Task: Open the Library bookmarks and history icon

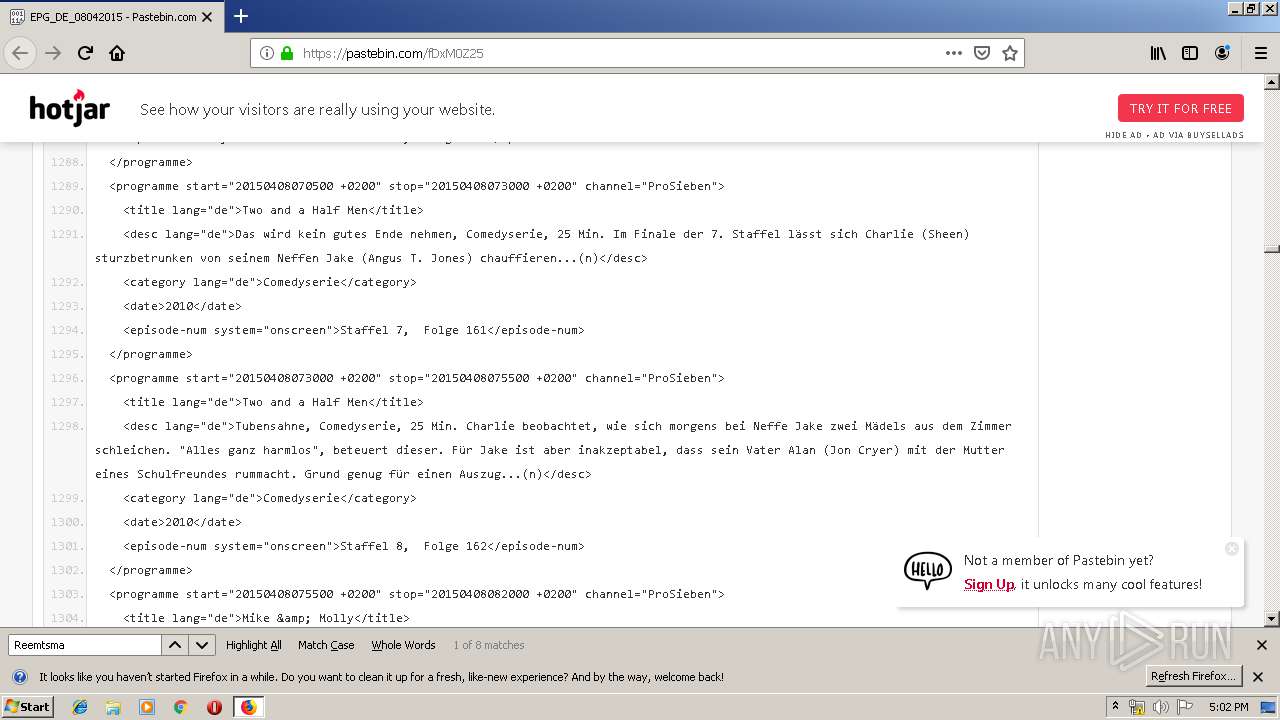Action: pos(1158,53)
